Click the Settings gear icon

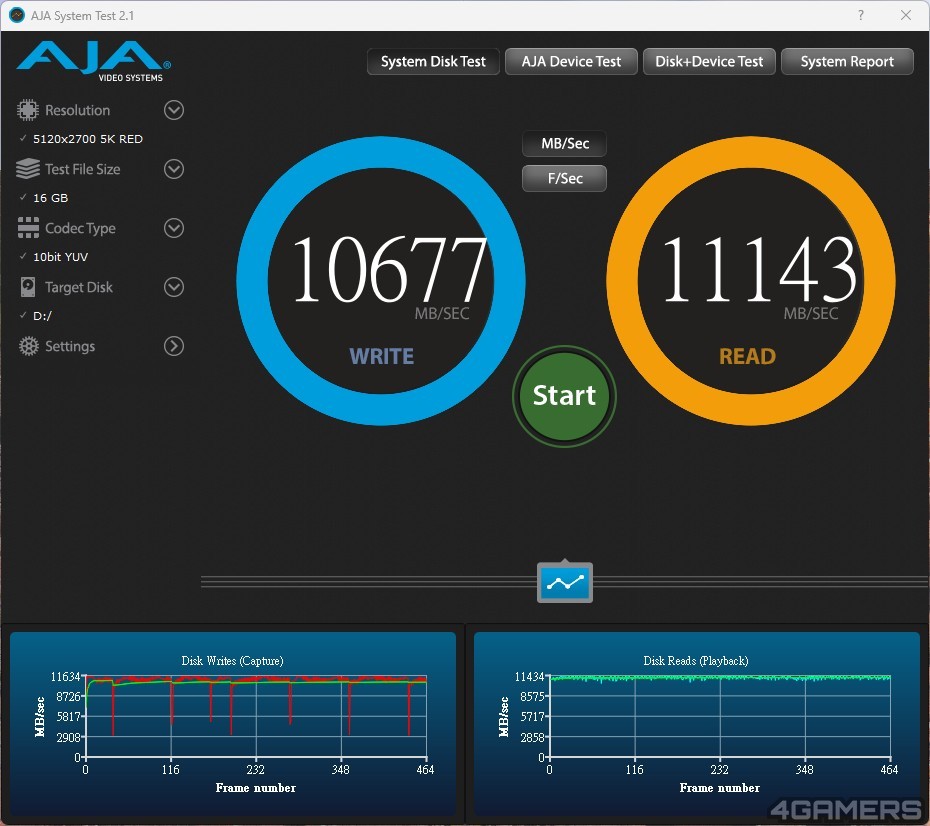point(28,346)
